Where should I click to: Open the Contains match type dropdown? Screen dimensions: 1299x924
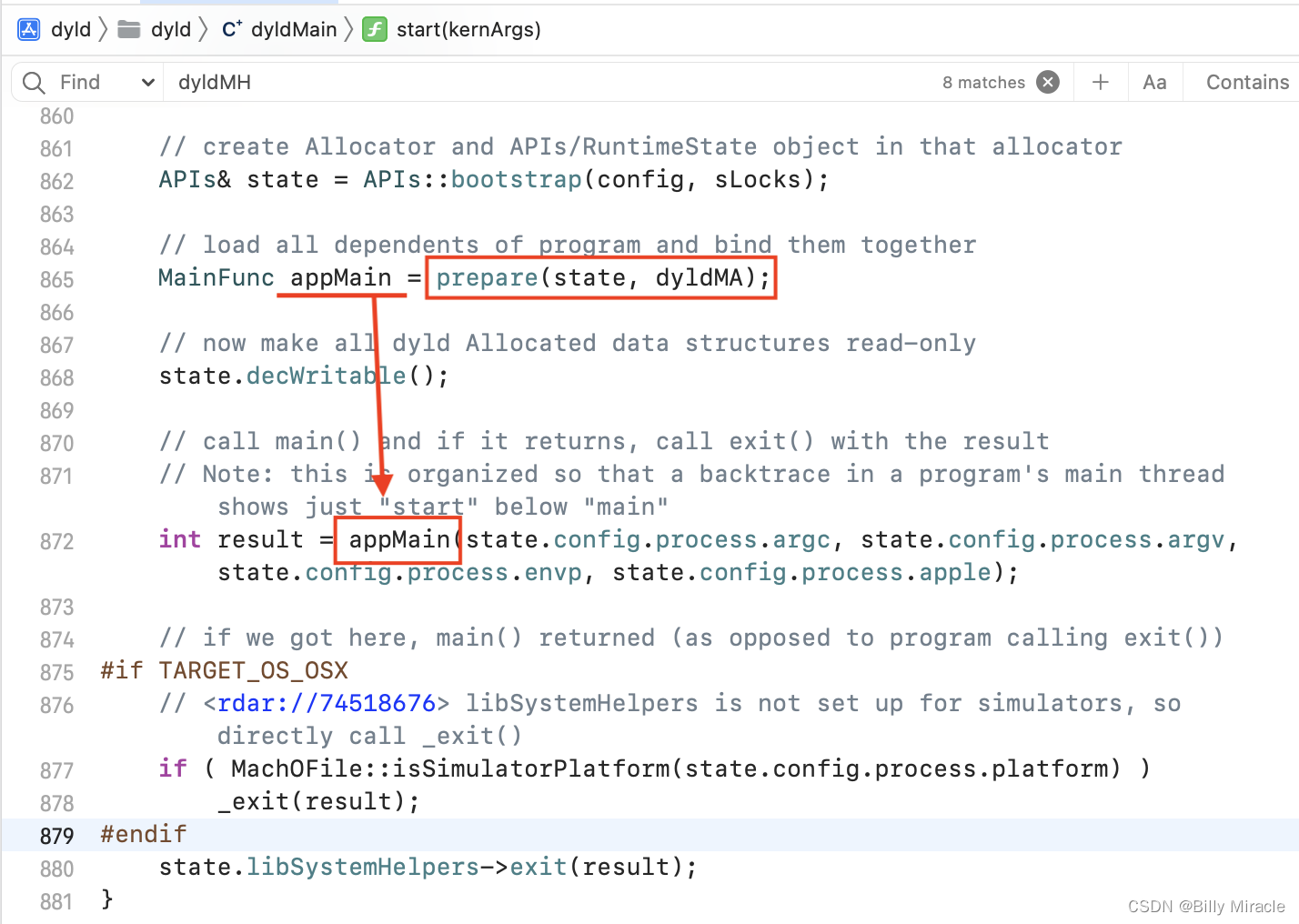coord(1247,83)
